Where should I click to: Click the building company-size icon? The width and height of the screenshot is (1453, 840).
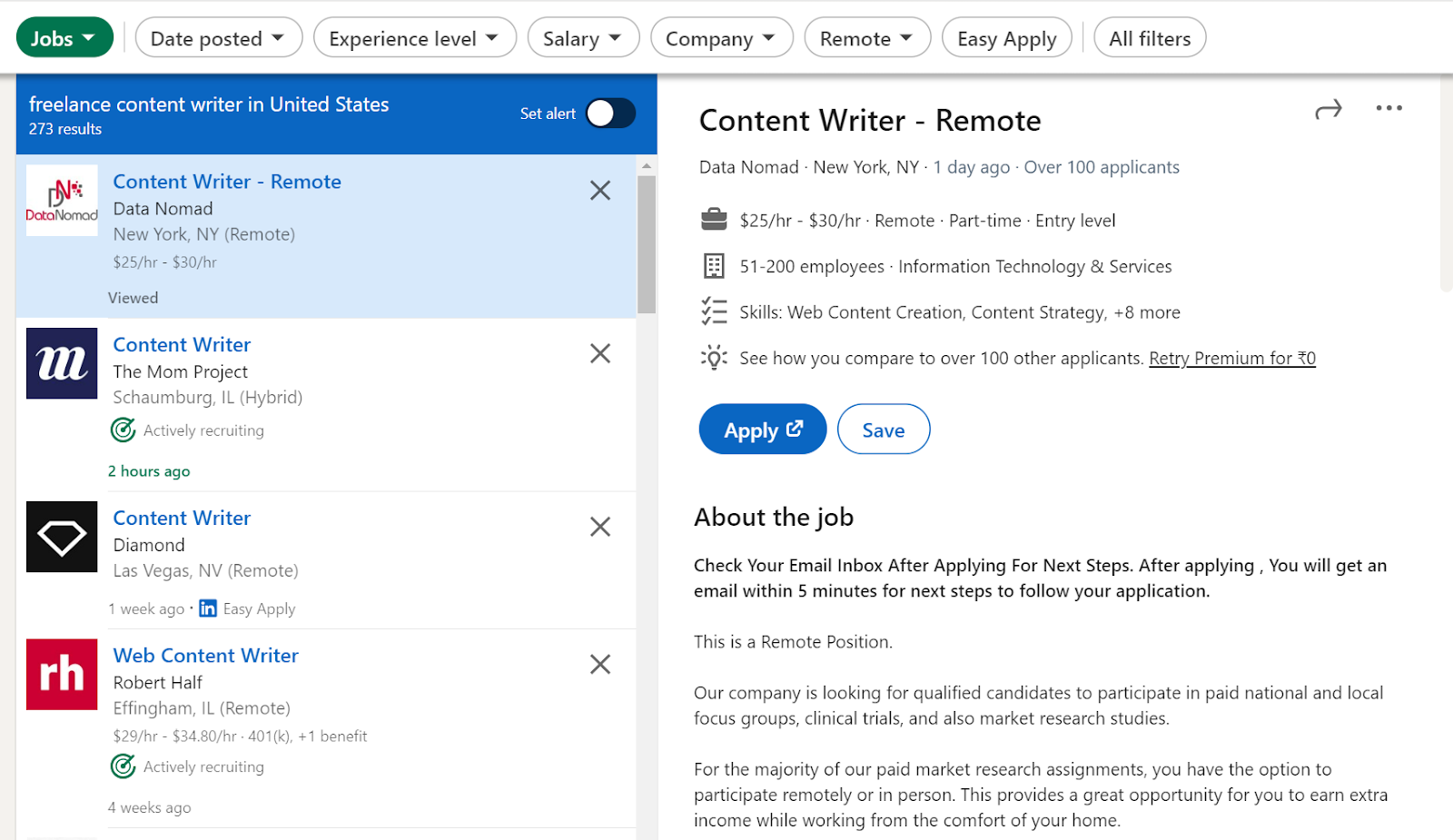(x=714, y=266)
